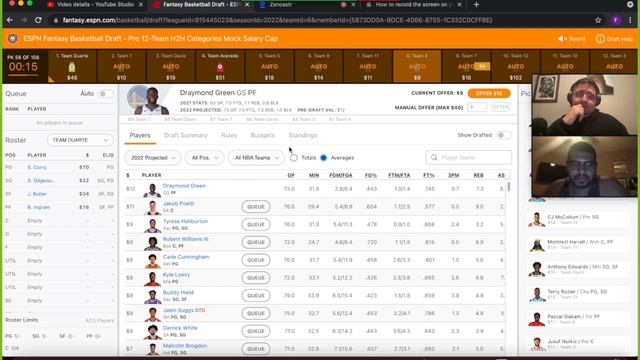This screenshot has width=640, height=360.
Task: Open Kyle Lowry's player link
Action: click(176, 275)
